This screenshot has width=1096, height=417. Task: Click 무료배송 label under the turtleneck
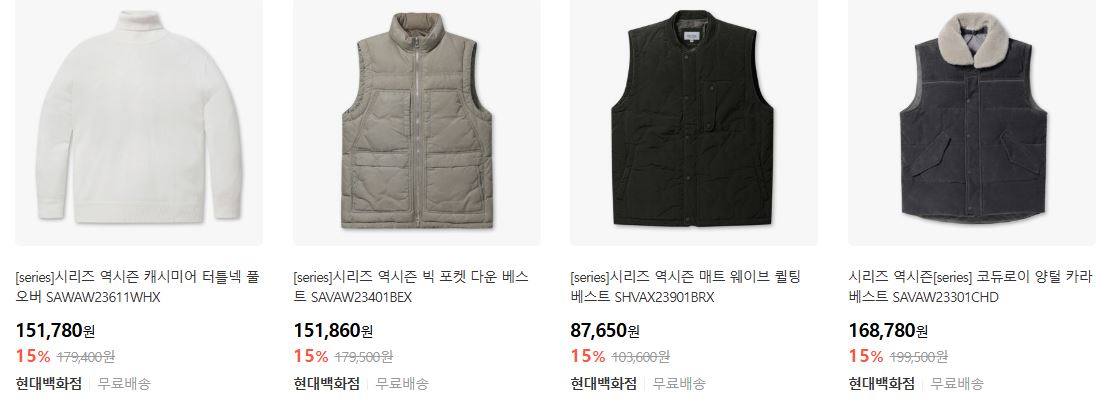point(124,383)
